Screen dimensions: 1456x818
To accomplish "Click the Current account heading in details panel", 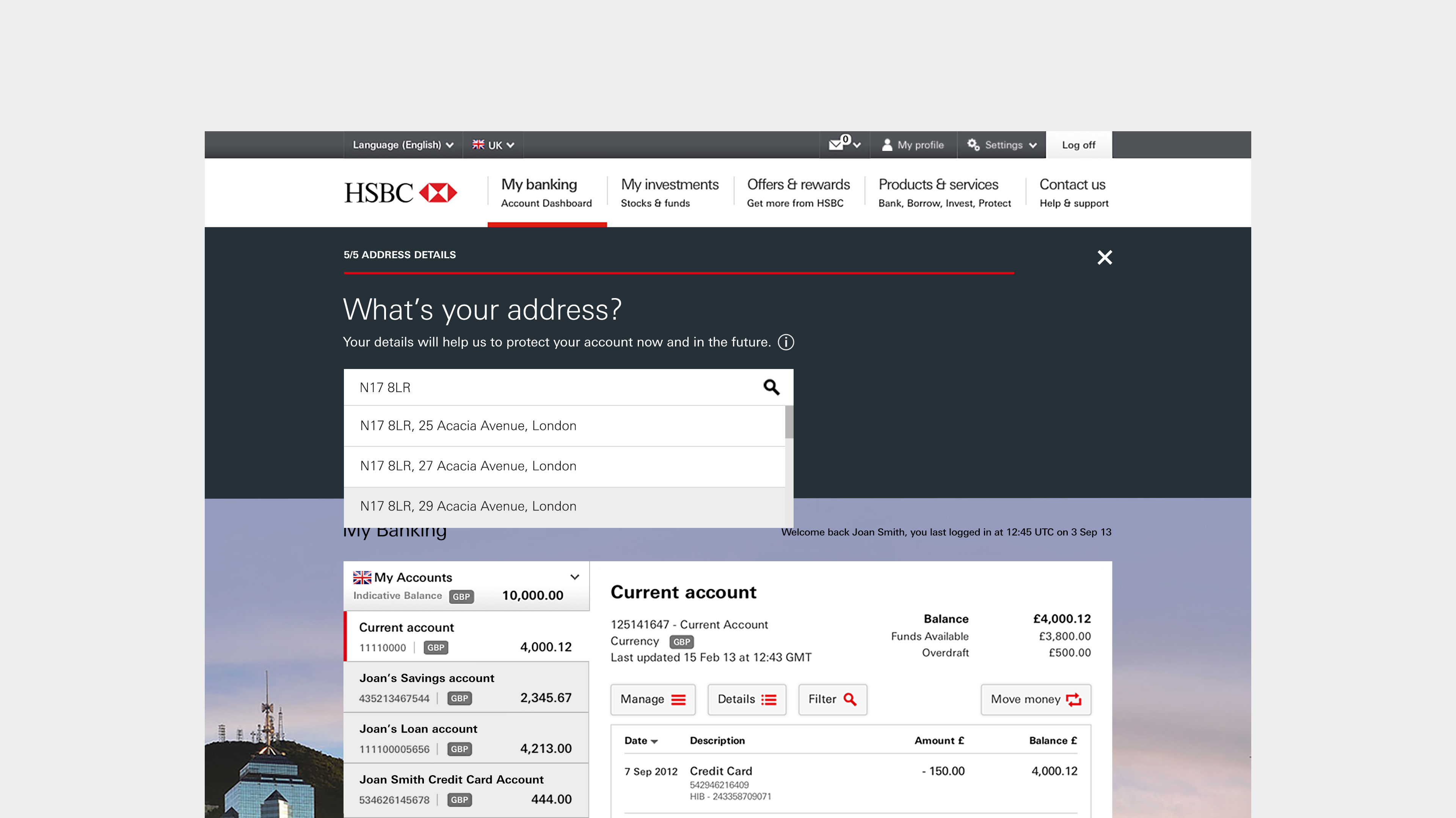I will 683,592.
